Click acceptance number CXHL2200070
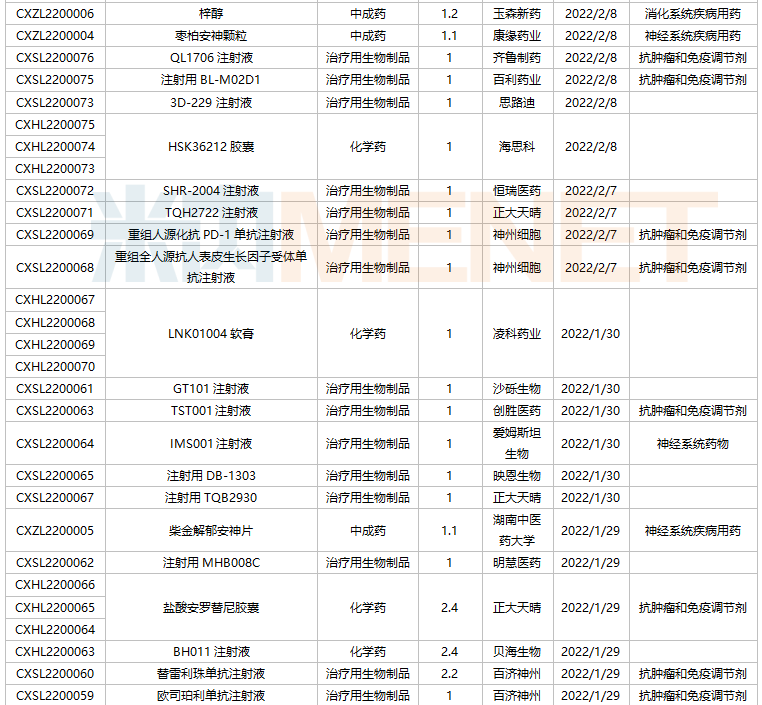 point(55,366)
